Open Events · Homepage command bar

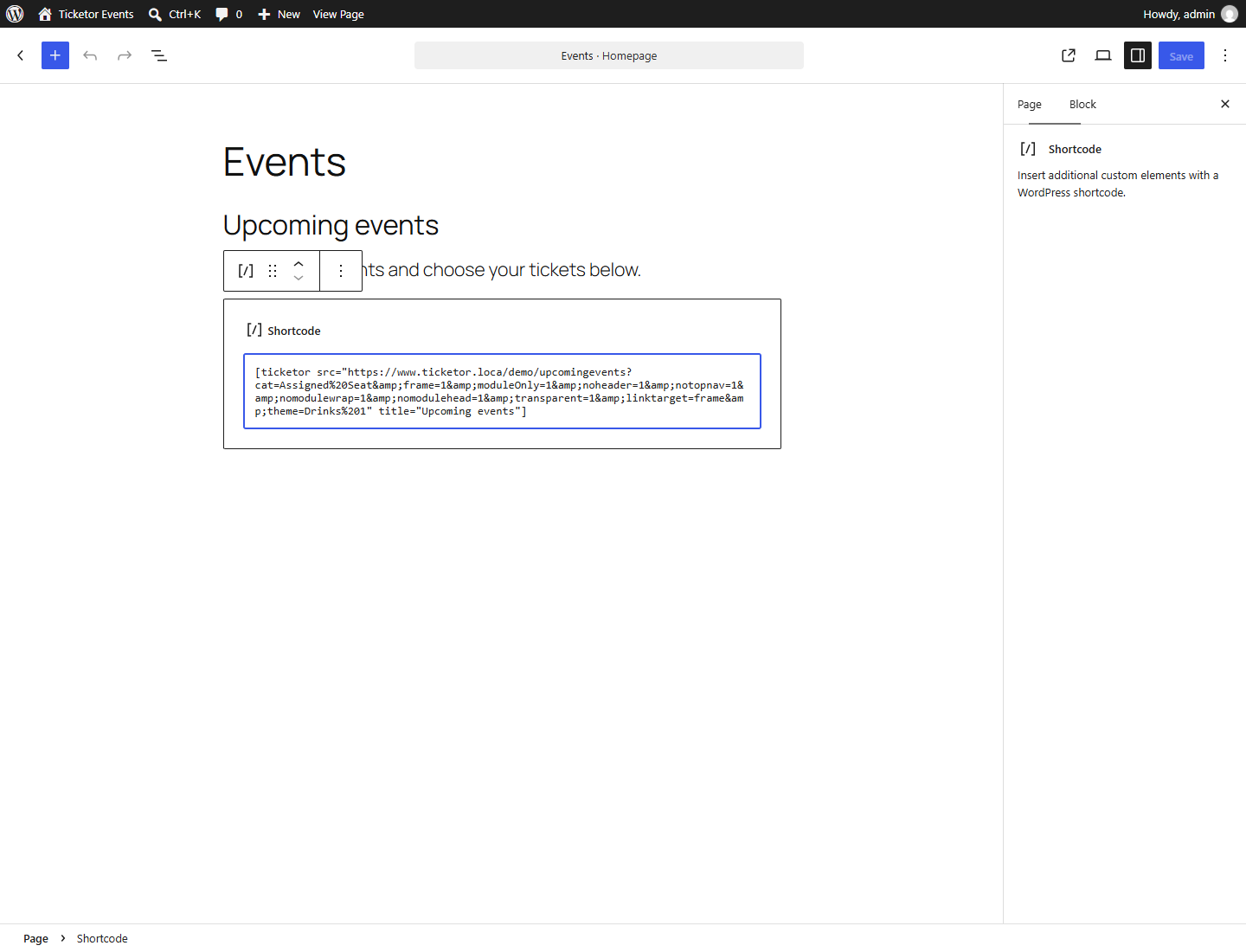click(609, 55)
